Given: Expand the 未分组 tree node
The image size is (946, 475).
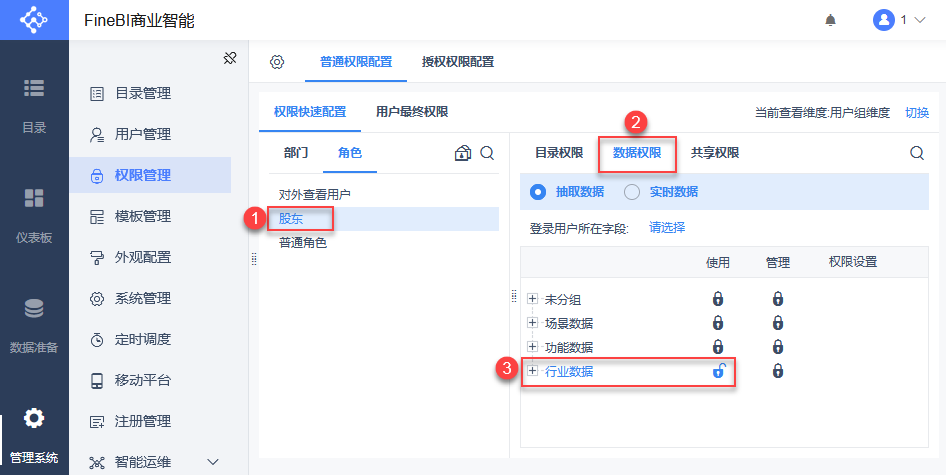Looking at the screenshot, I should pyautogui.click(x=533, y=299).
